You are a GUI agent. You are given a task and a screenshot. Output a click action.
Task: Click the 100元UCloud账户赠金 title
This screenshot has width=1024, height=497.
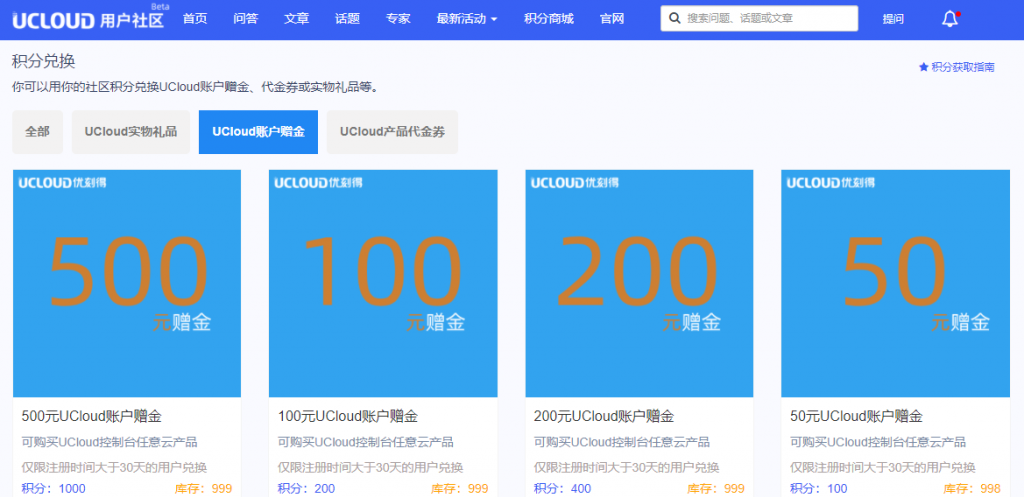point(348,416)
